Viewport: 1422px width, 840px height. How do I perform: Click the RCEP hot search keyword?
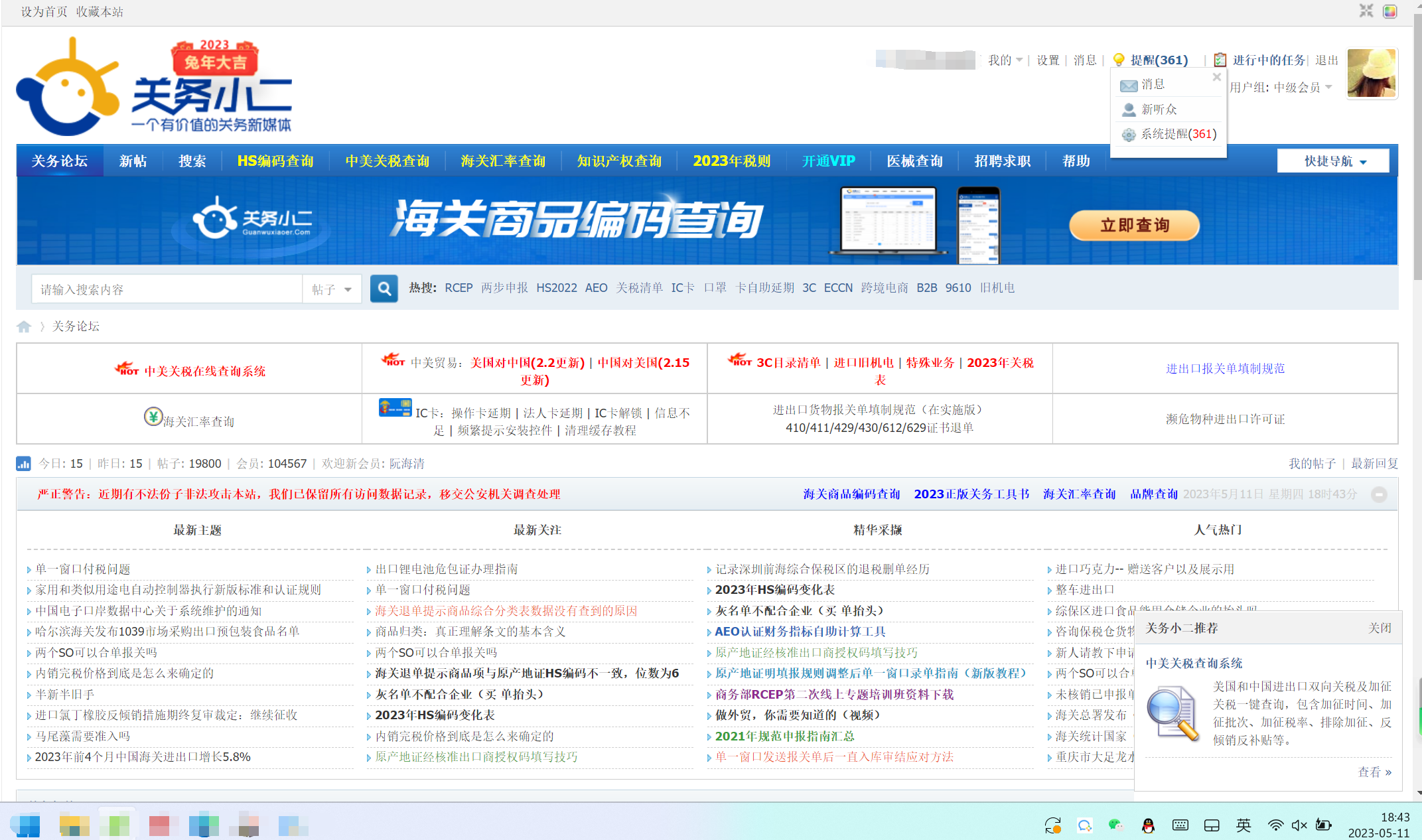click(459, 288)
